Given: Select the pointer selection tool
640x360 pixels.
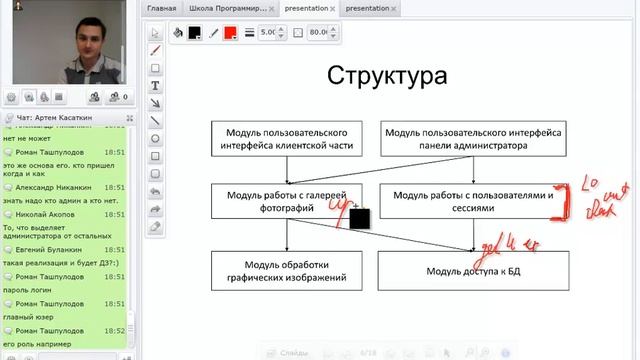Looking at the screenshot, I should 155,33.
